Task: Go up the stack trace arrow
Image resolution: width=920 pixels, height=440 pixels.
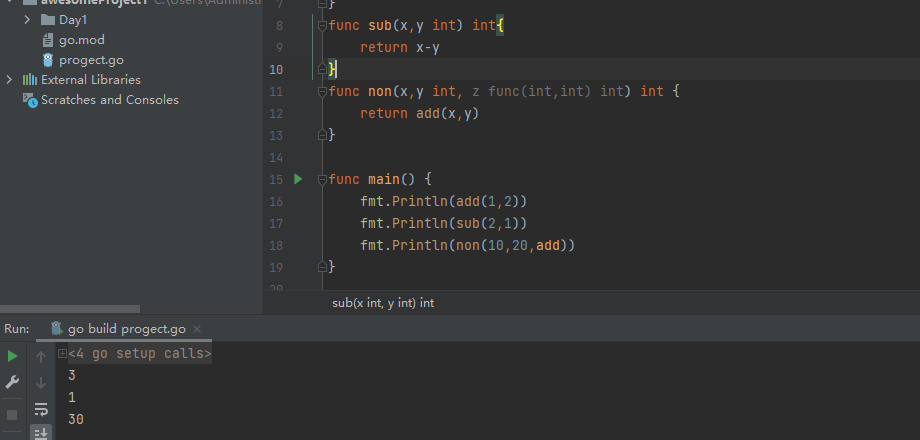Action: click(x=41, y=356)
